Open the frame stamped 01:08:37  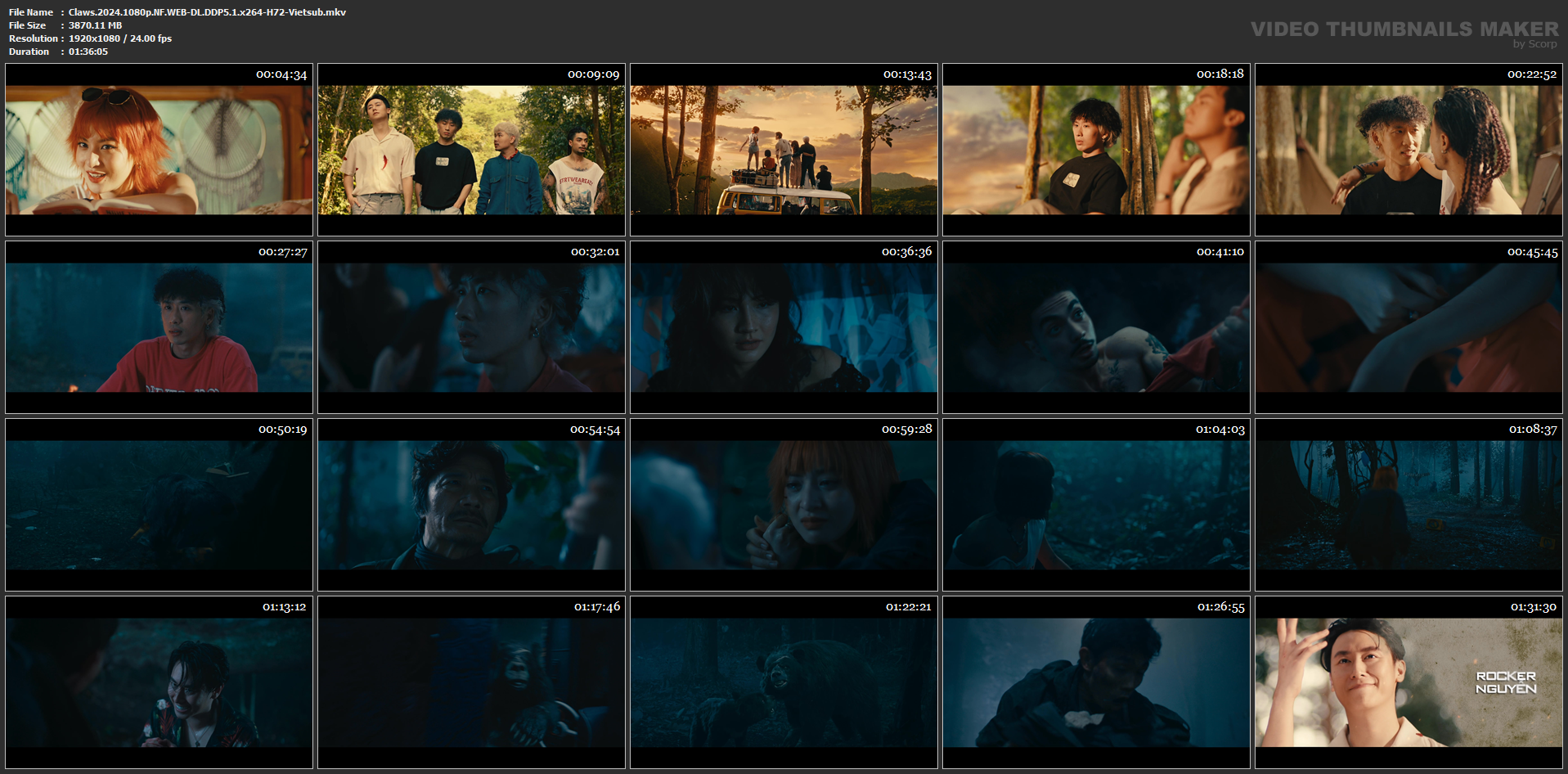click(x=1409, y=505)
